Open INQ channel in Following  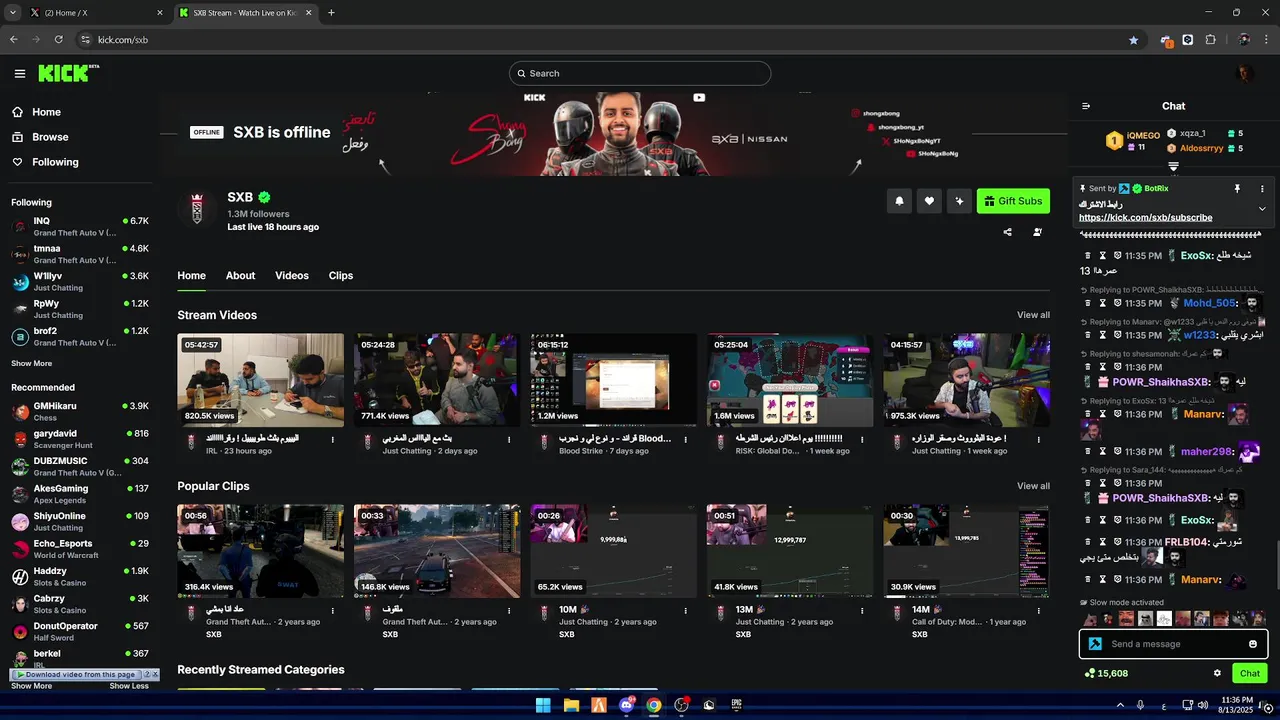[x=80, y=226]
